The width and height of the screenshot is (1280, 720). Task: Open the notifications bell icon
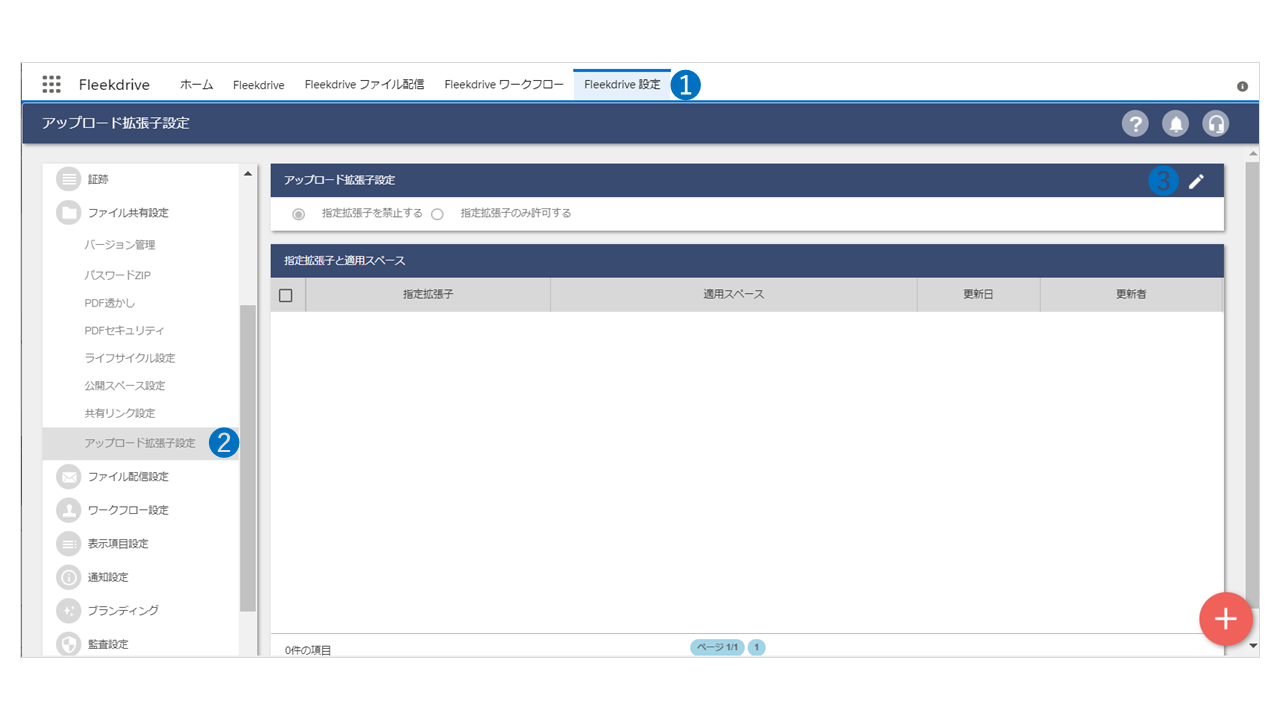tap(1176, 123)
